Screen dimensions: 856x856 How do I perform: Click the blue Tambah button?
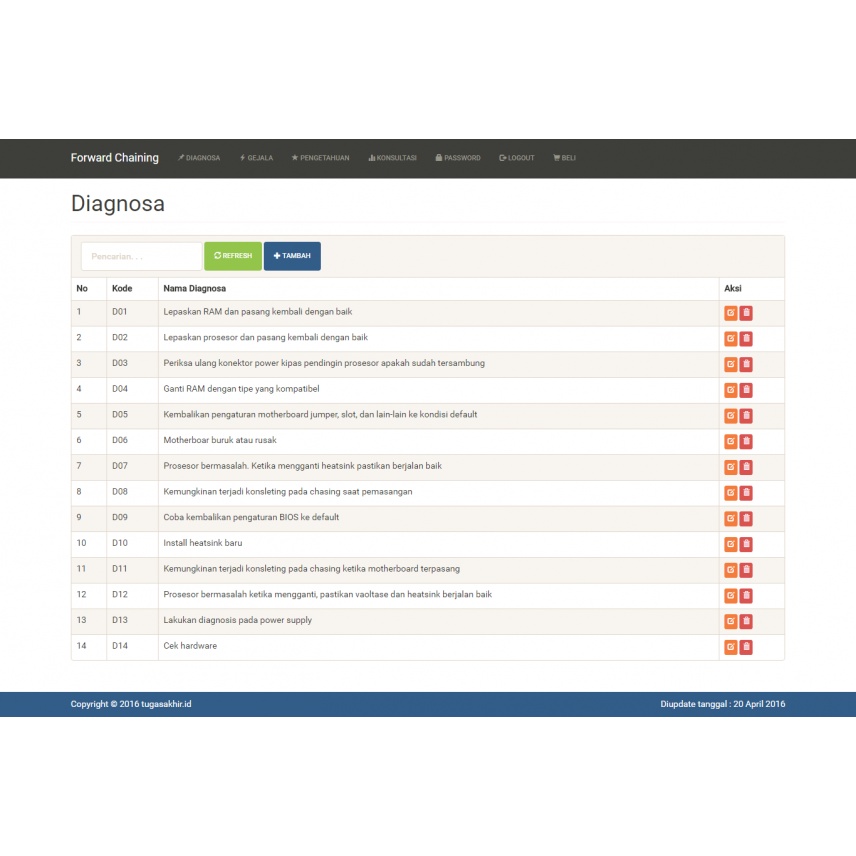pyautogui.click(x=292, y=256)
